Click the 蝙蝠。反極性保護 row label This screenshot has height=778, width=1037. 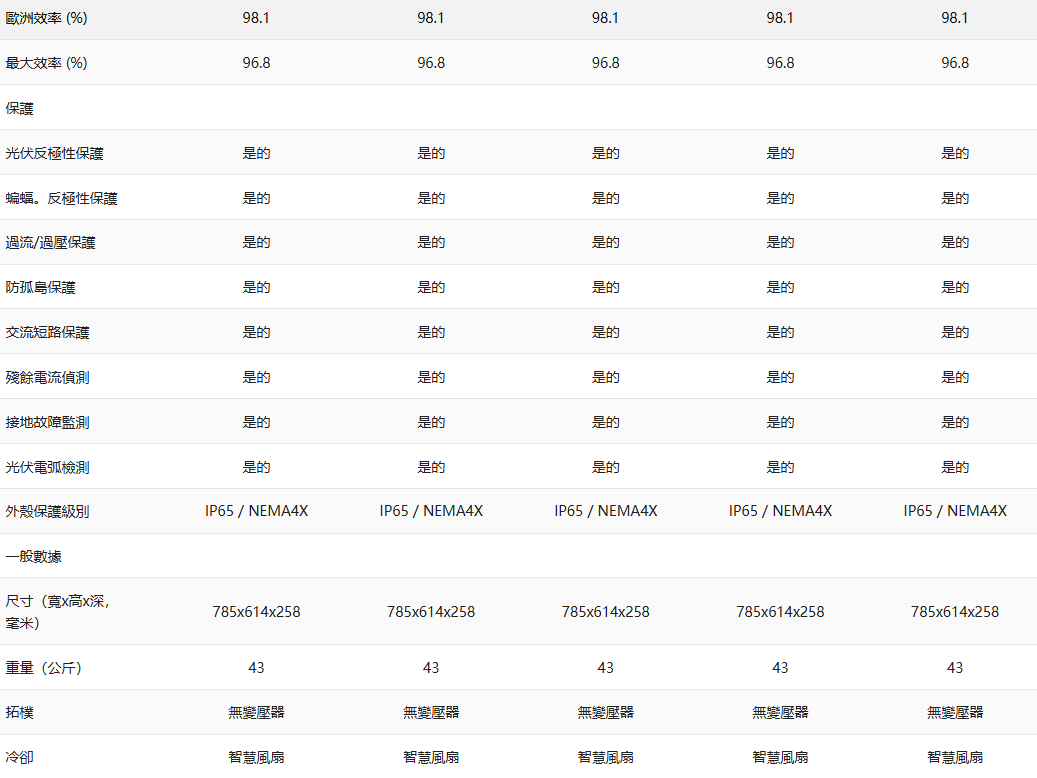pos(61,198)
